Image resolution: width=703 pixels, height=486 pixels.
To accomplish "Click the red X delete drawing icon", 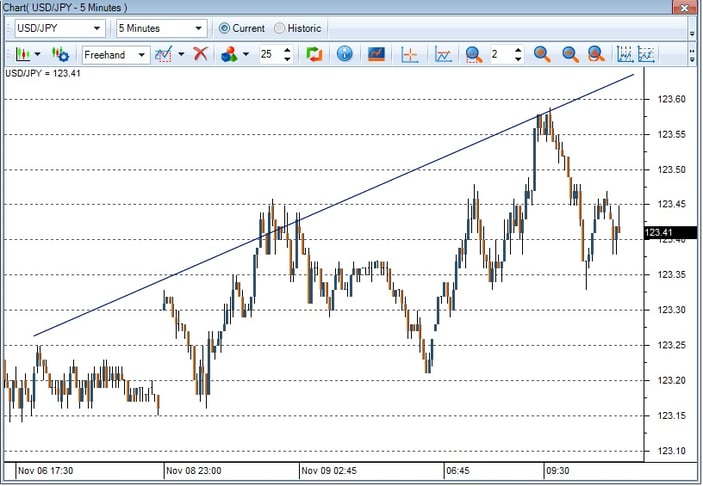I will point(200,54).
